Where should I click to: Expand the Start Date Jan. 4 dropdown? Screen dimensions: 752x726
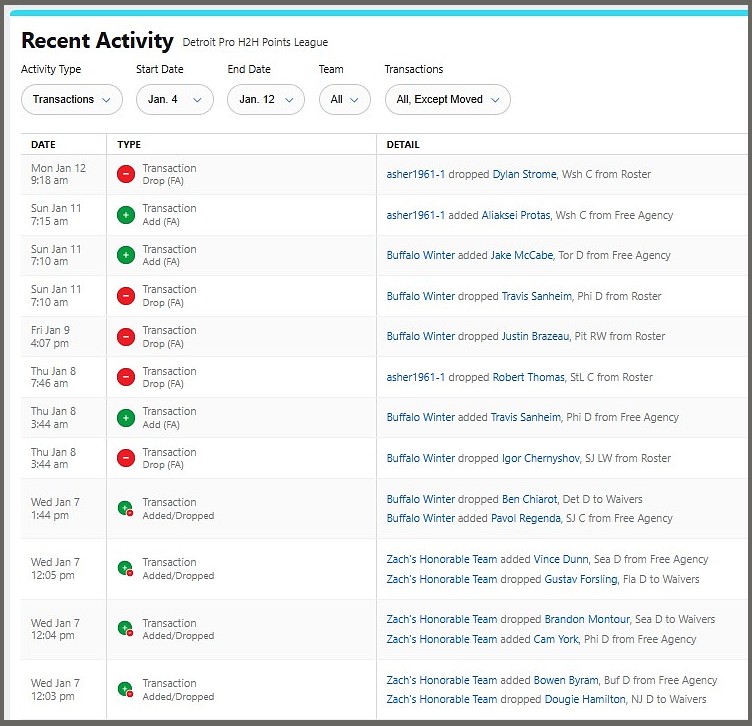click(174, 99)
